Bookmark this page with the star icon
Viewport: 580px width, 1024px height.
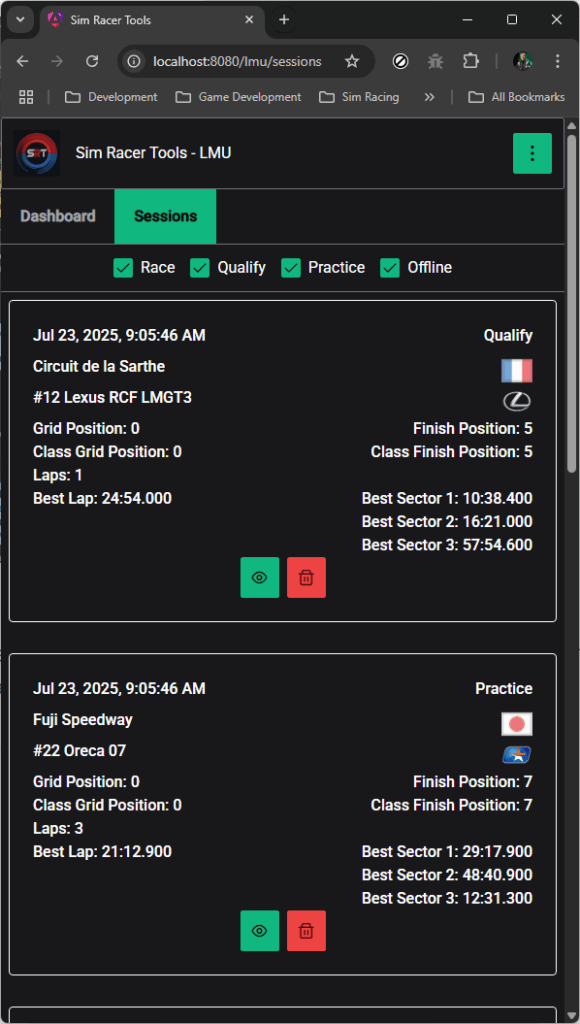tap(352, 61)
